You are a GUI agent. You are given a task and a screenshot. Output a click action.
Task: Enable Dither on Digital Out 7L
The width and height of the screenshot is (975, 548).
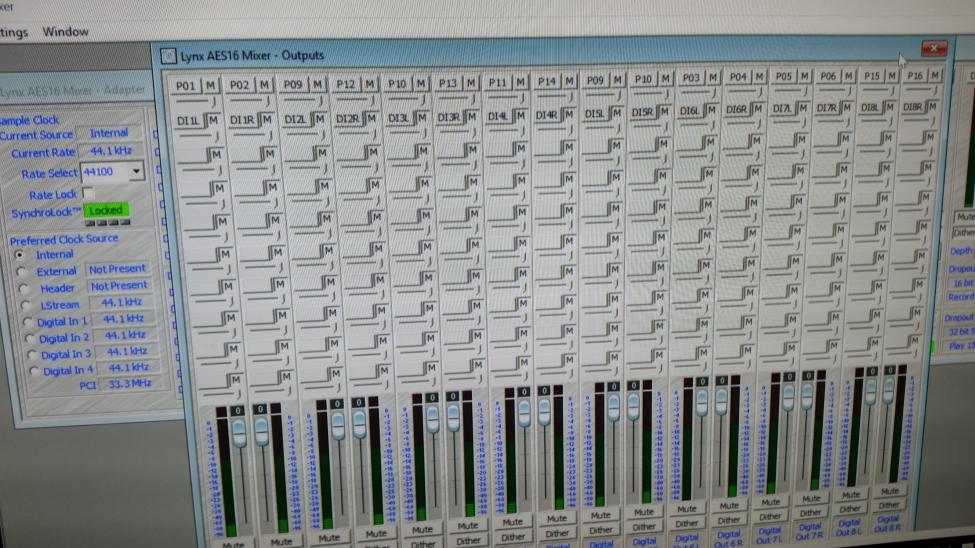[x=770, y=516]
